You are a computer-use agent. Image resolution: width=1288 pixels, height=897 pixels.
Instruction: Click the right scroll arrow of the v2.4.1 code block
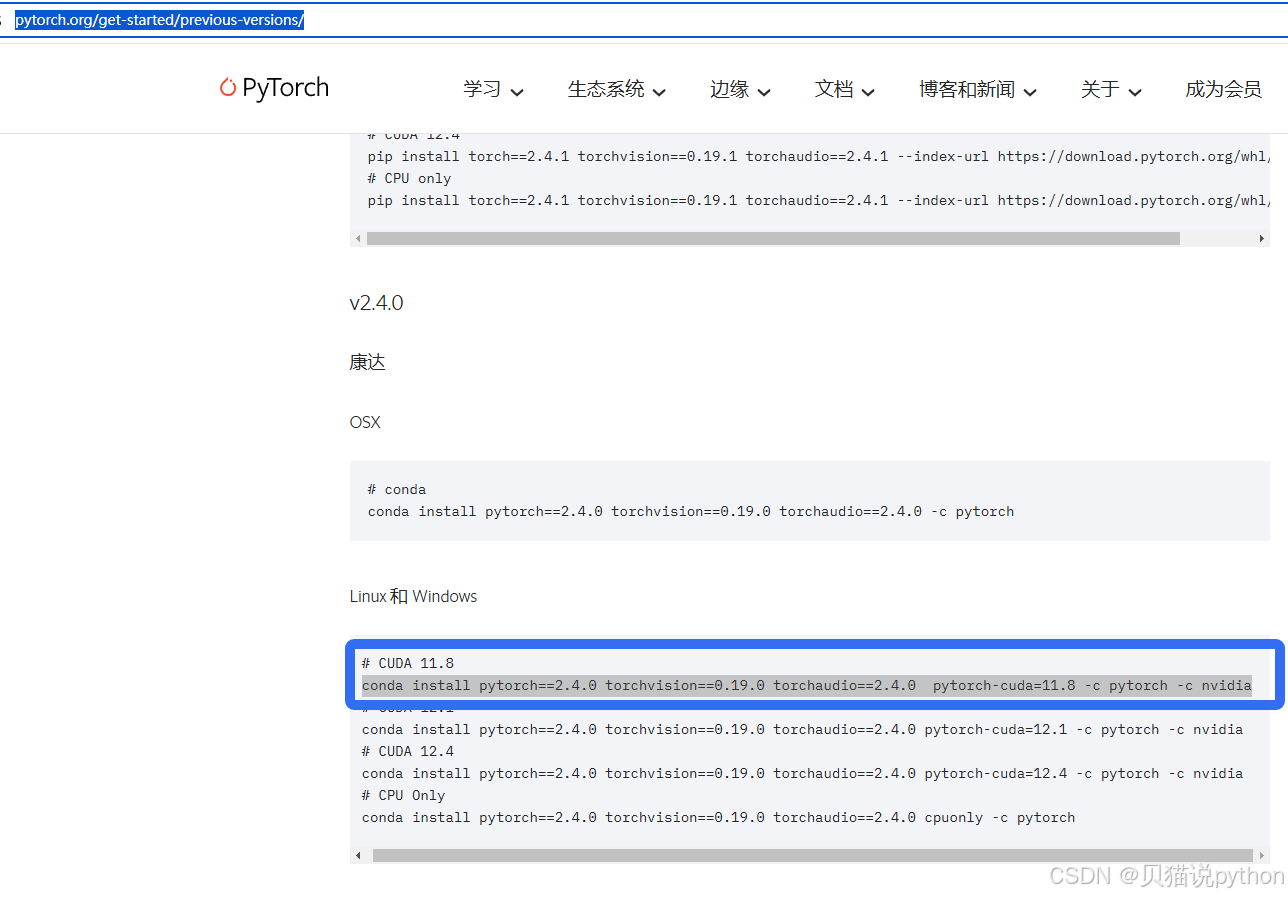1263,238
